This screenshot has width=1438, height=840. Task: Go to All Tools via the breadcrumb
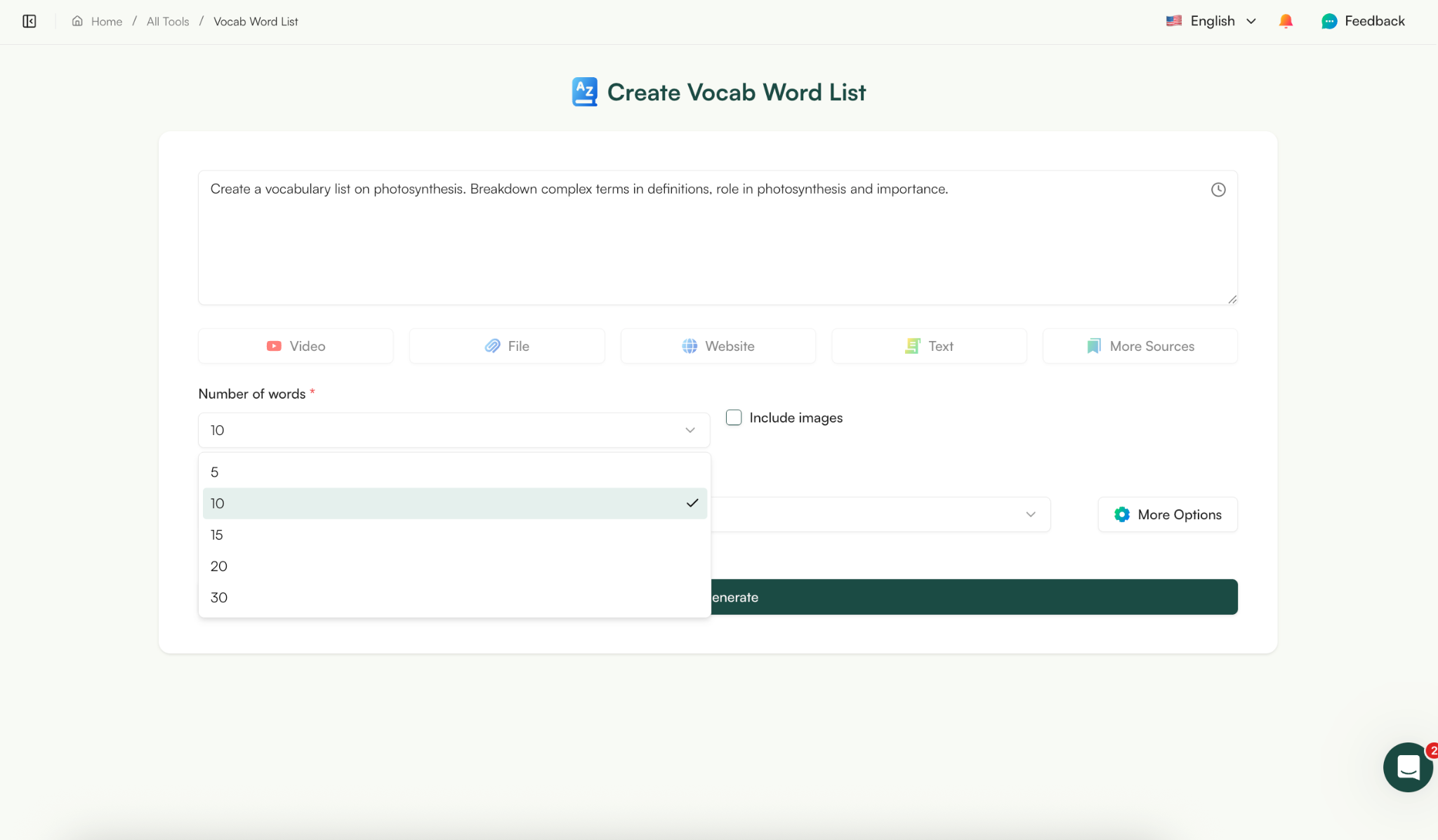coord(166,21)
